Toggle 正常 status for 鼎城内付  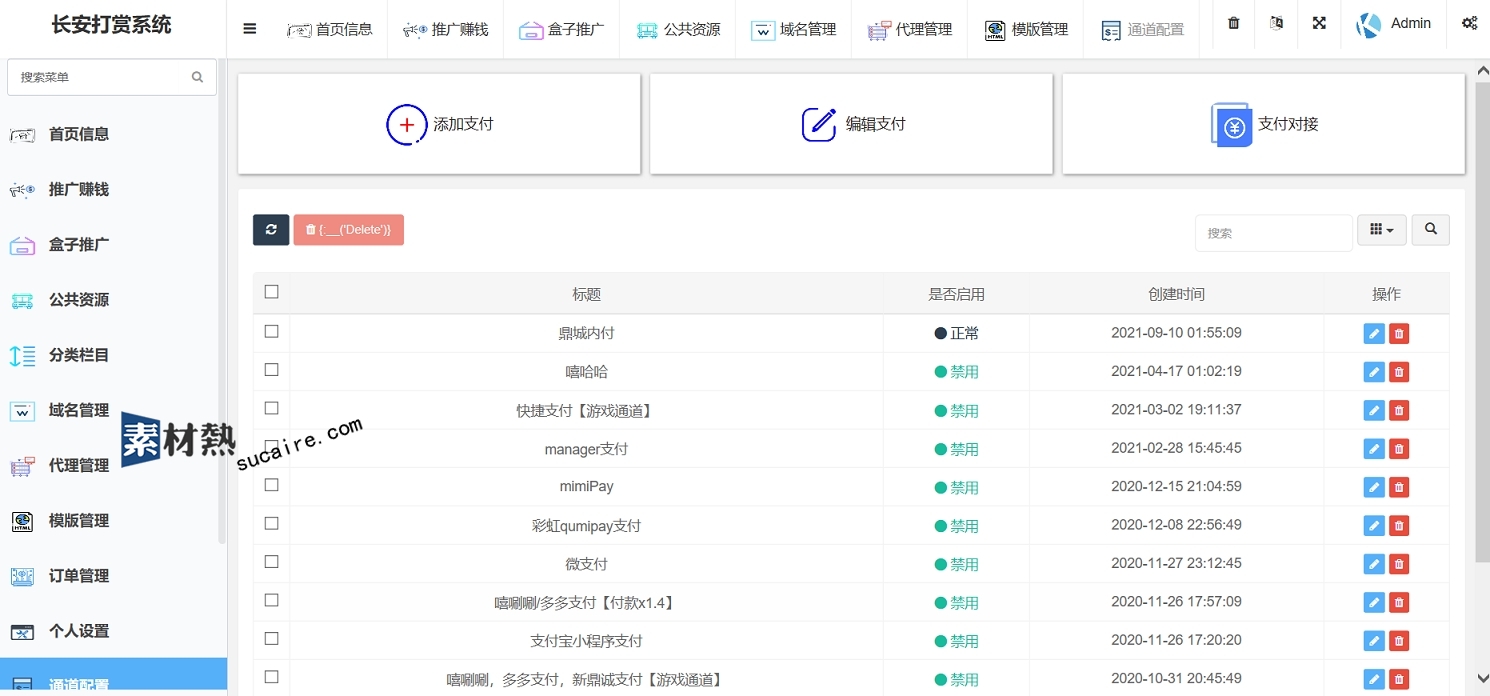click(x=957, y=333)
